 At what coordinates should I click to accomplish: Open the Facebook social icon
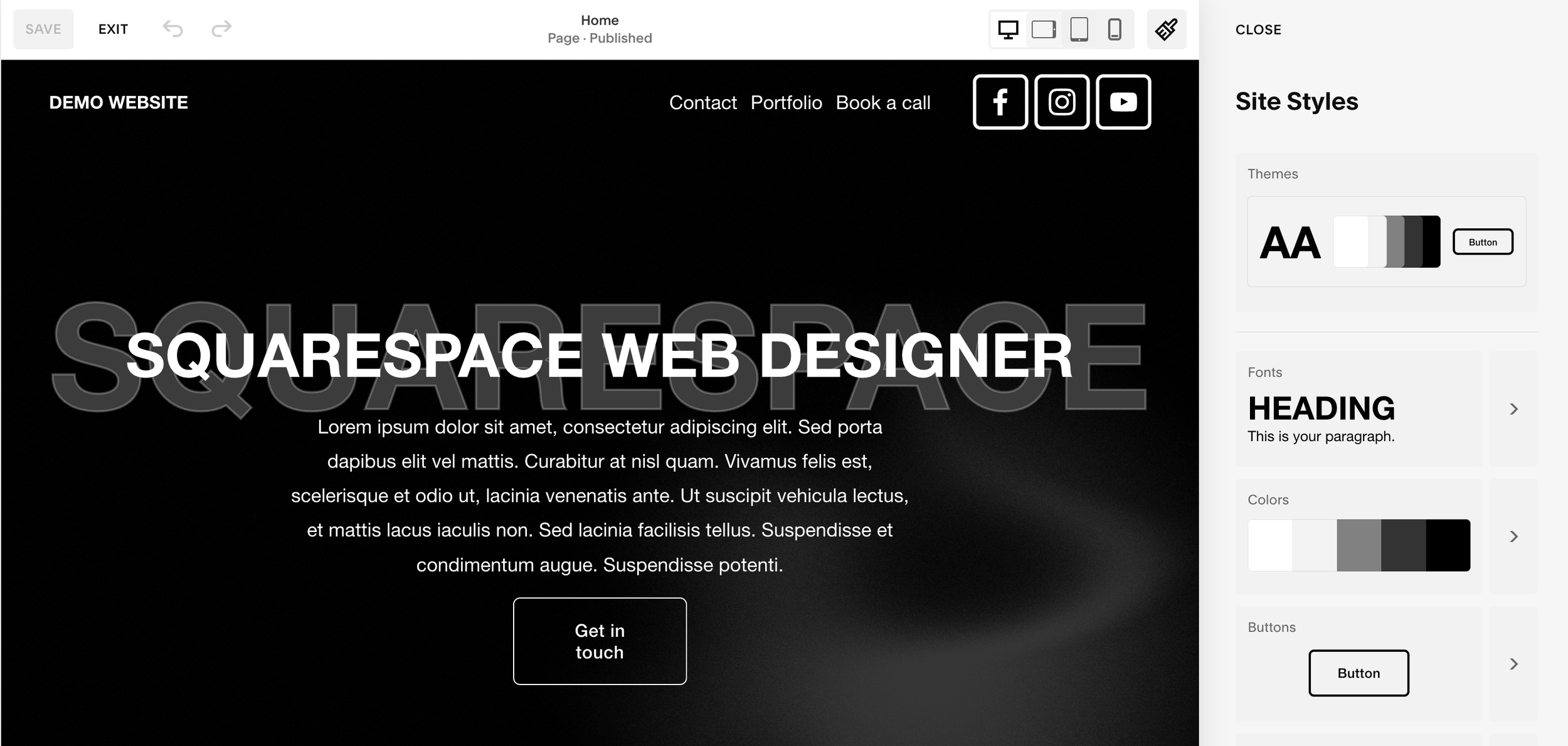[1000, 102]
